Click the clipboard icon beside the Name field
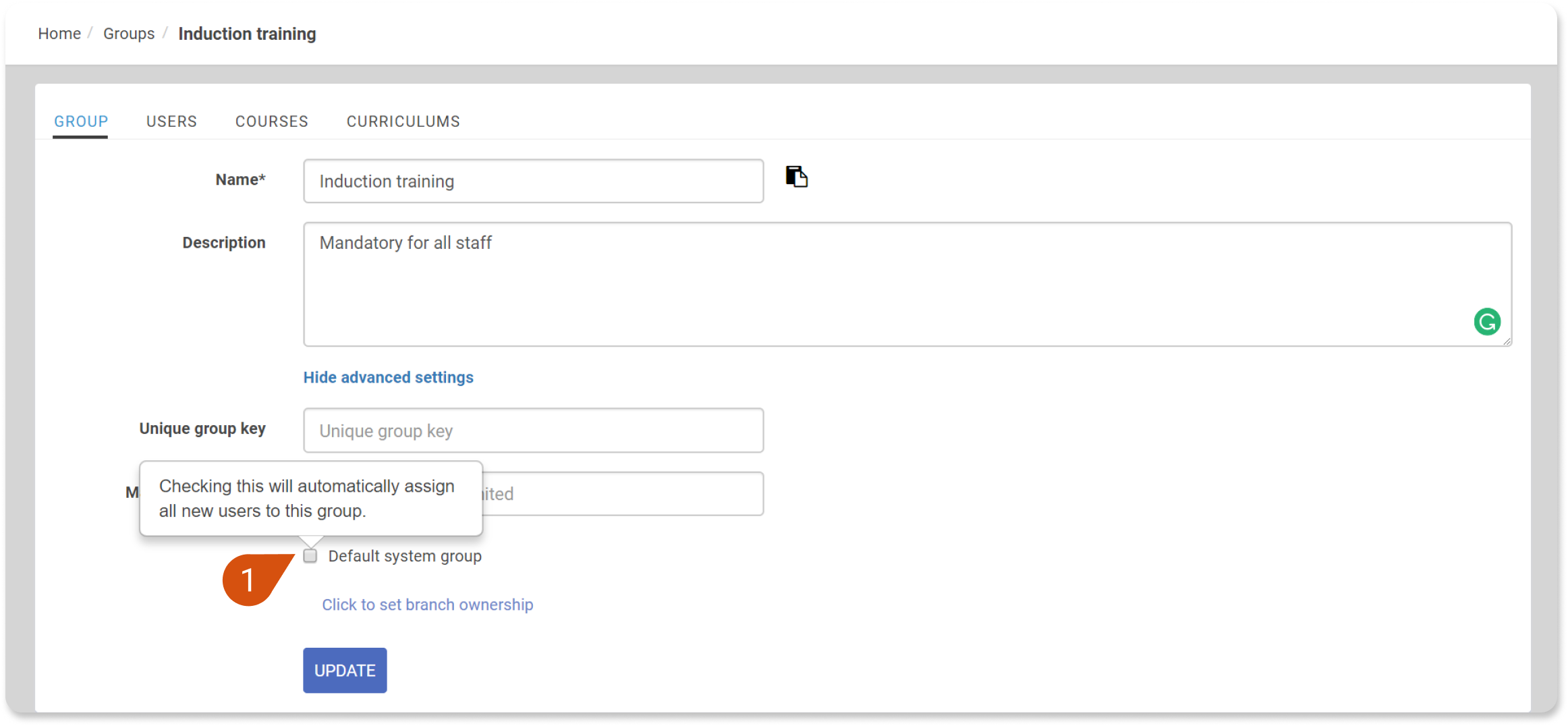 pos(796,177)
